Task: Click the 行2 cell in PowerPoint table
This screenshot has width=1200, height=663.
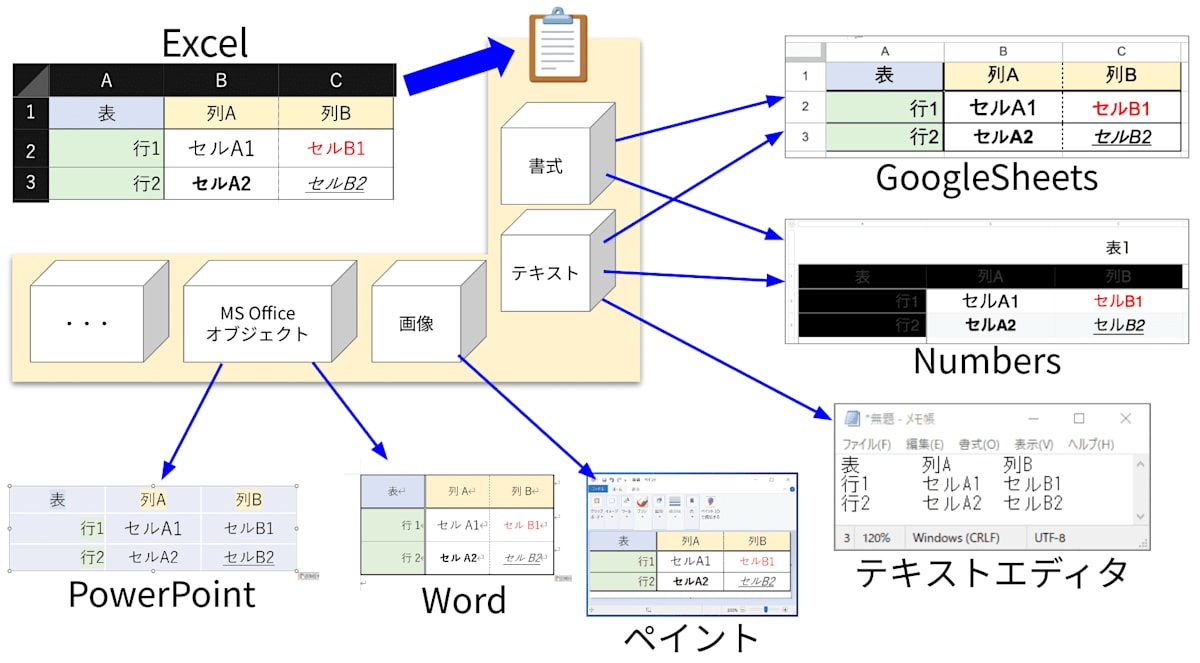Action: point(58,557)
